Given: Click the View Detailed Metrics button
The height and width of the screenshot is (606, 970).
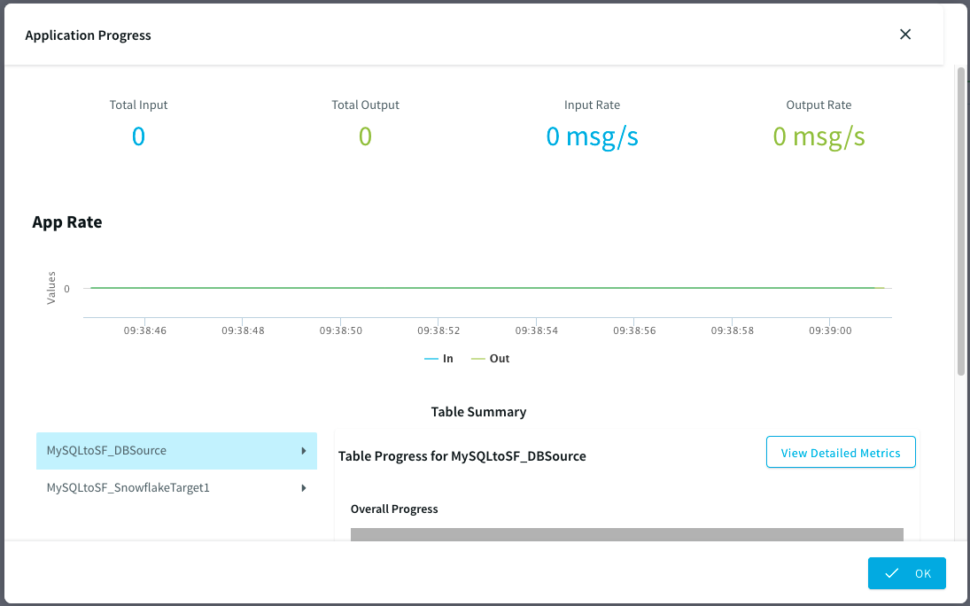Looking at the screenshot, I should pos(840,452).
